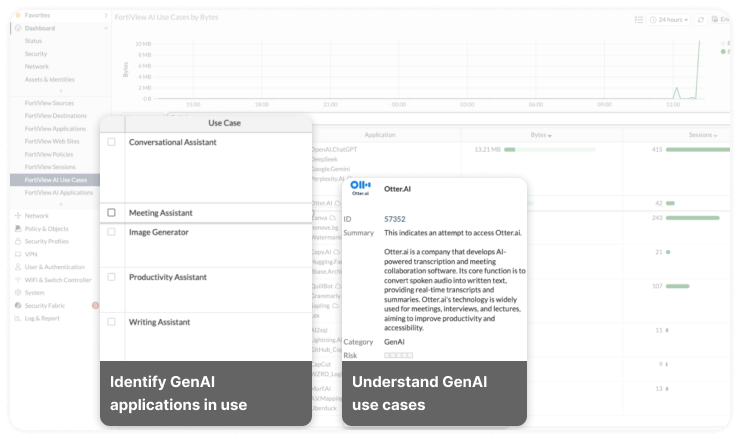The height and width of the screenshot is (440, 740).
Task: Click the Security Profiles lock icon
Action: click(x=18, y=241)
